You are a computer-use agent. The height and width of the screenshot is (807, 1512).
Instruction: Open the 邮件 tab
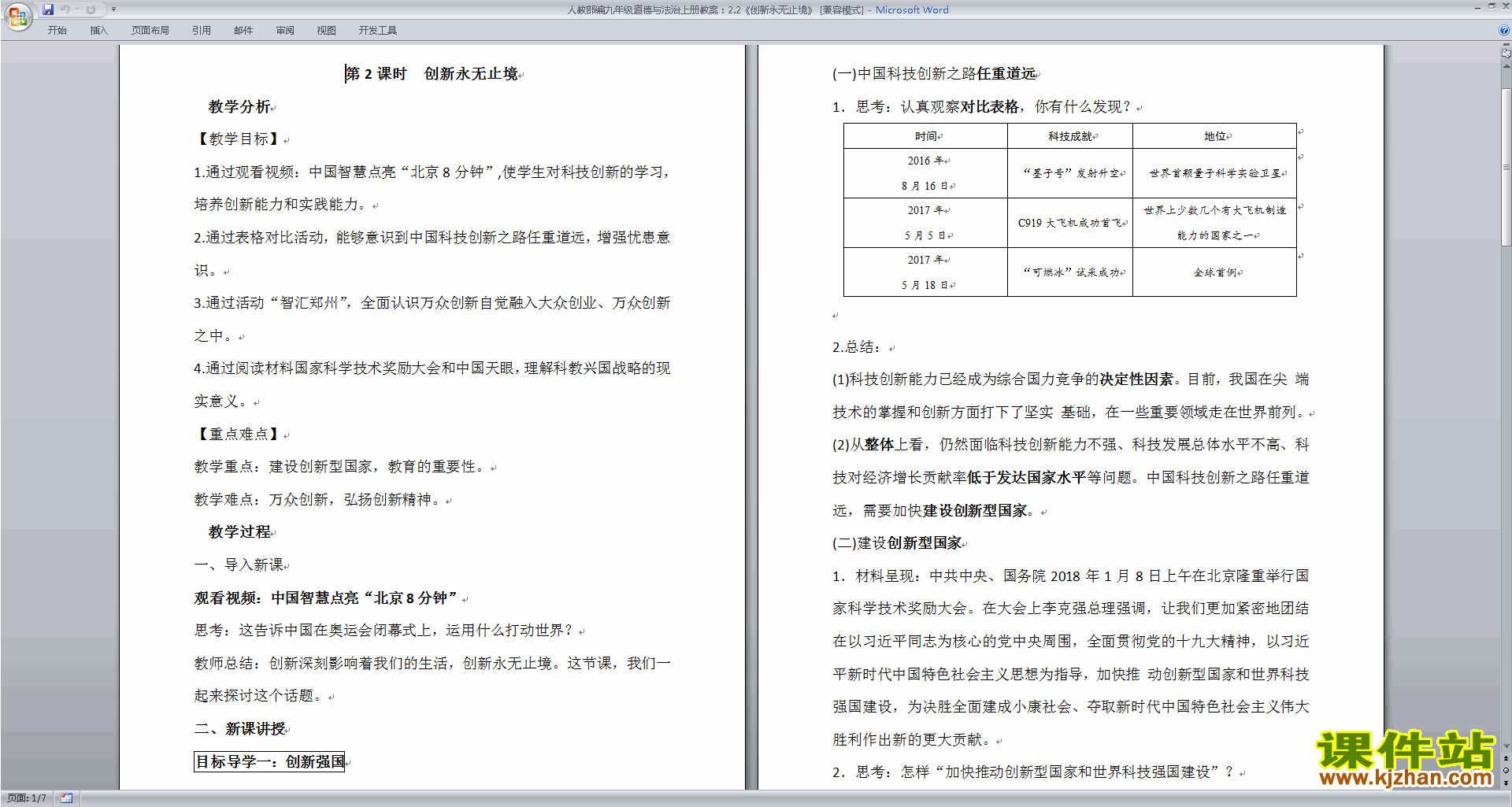(x=243, y=30)
